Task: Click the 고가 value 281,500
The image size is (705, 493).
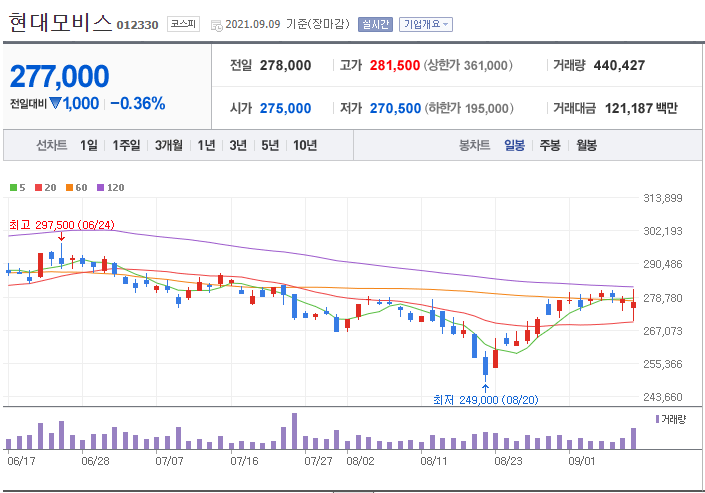Action: pyautogui.click(x=395, y=66)
